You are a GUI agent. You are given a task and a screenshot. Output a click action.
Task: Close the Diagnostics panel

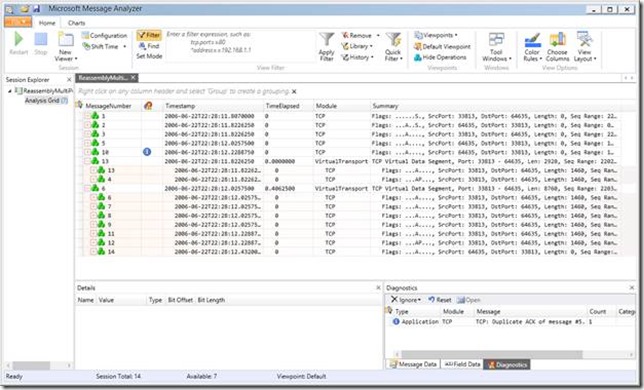632,288
